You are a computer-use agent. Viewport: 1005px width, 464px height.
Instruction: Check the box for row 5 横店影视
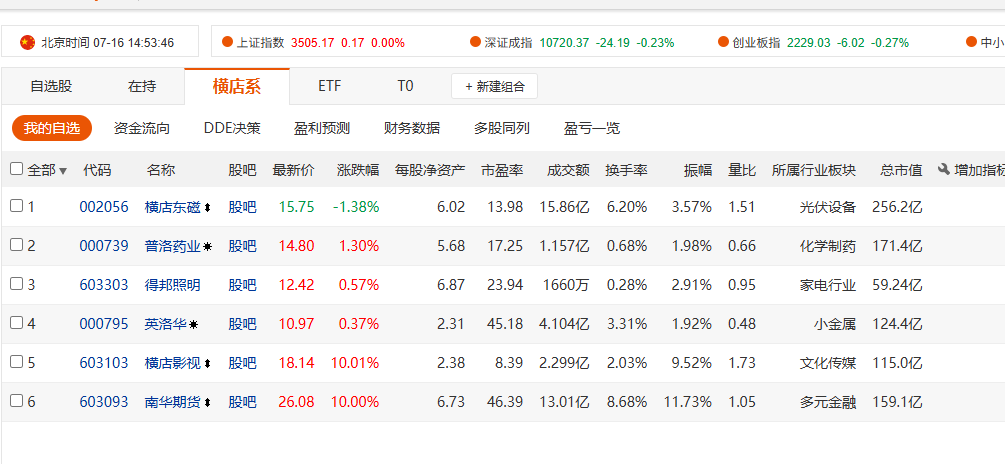tap(17, 362)
